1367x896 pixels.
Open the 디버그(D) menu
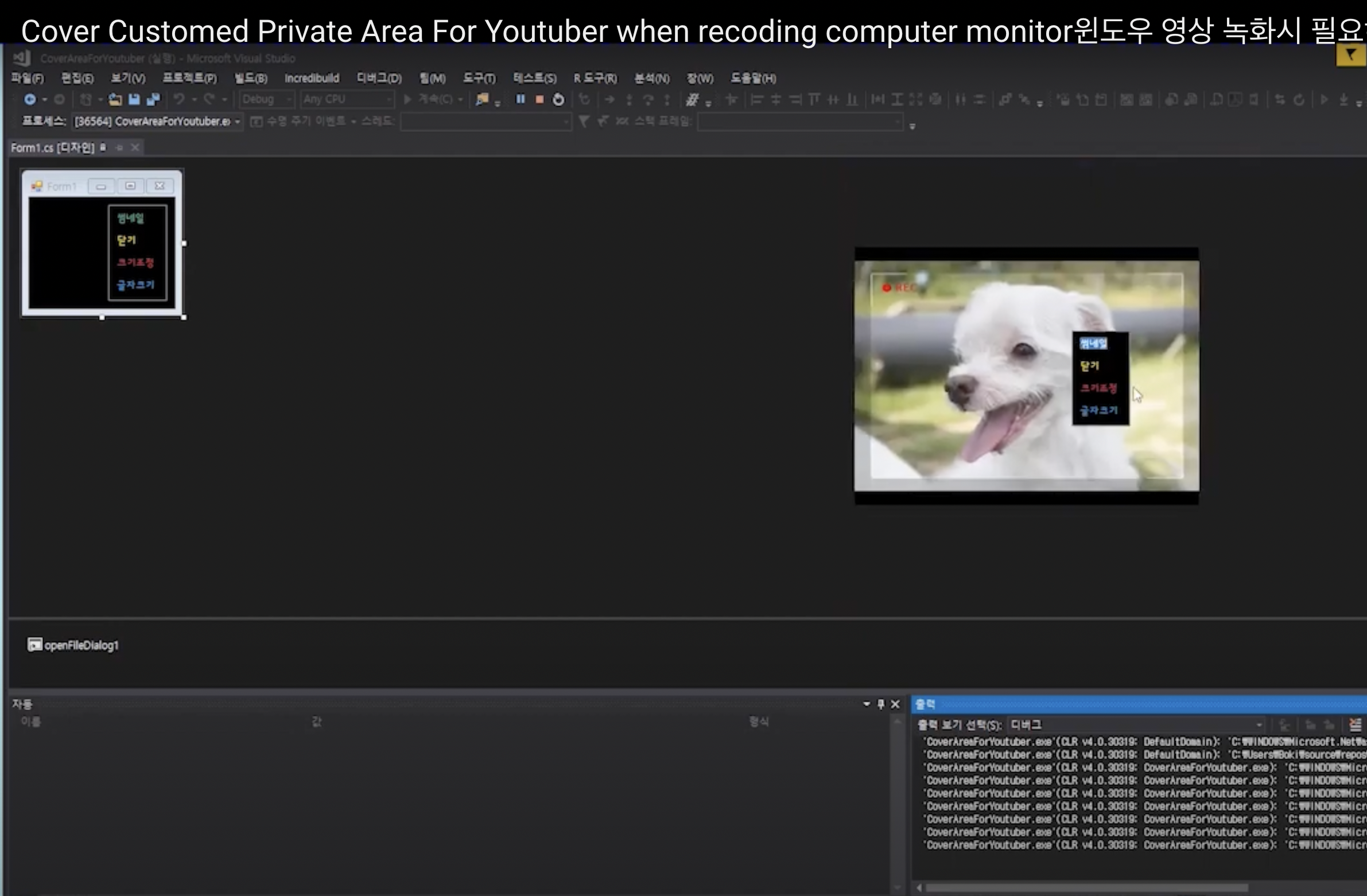point(379,78)
